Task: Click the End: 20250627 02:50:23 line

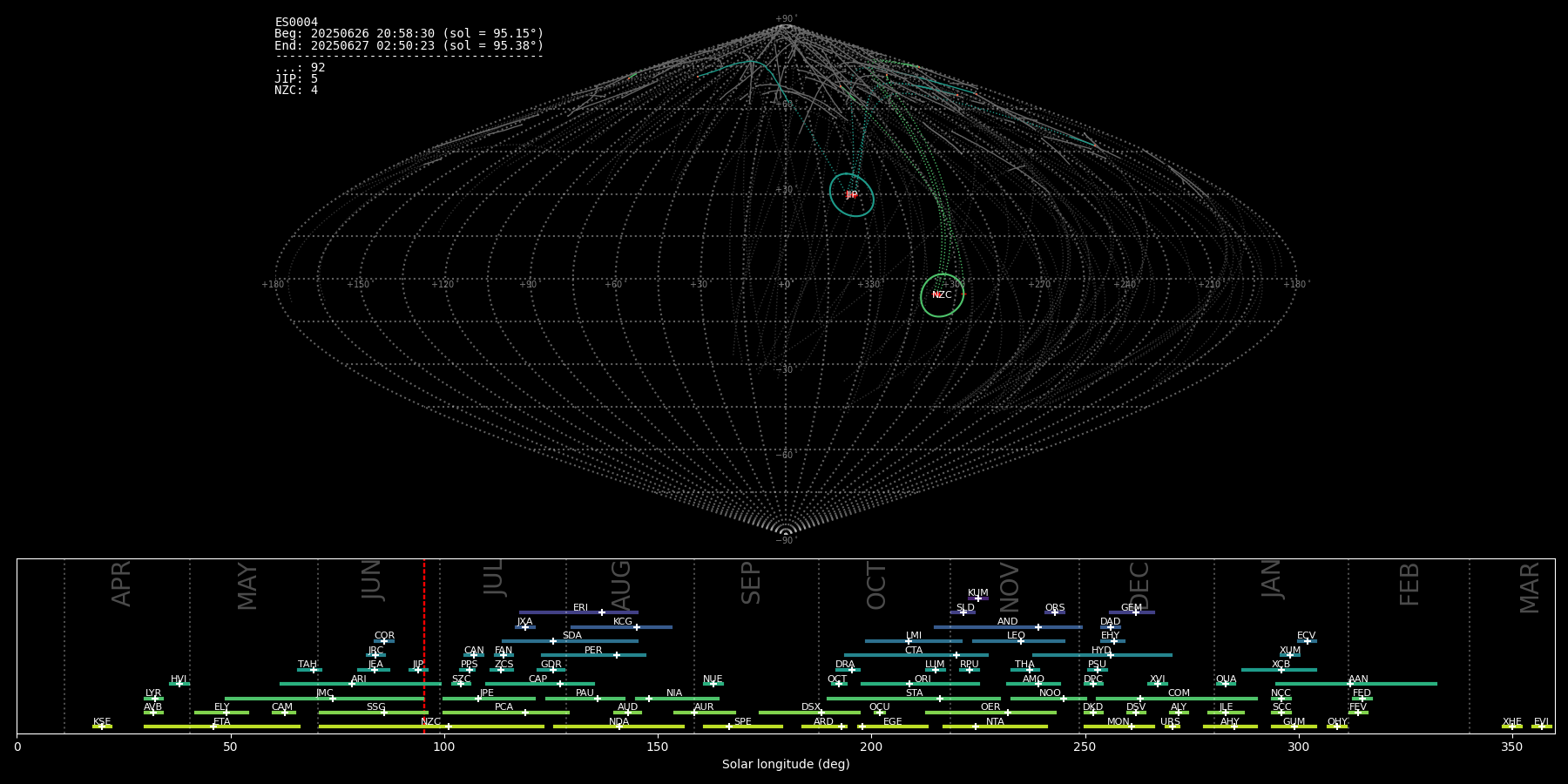Action: coord(409,45)
